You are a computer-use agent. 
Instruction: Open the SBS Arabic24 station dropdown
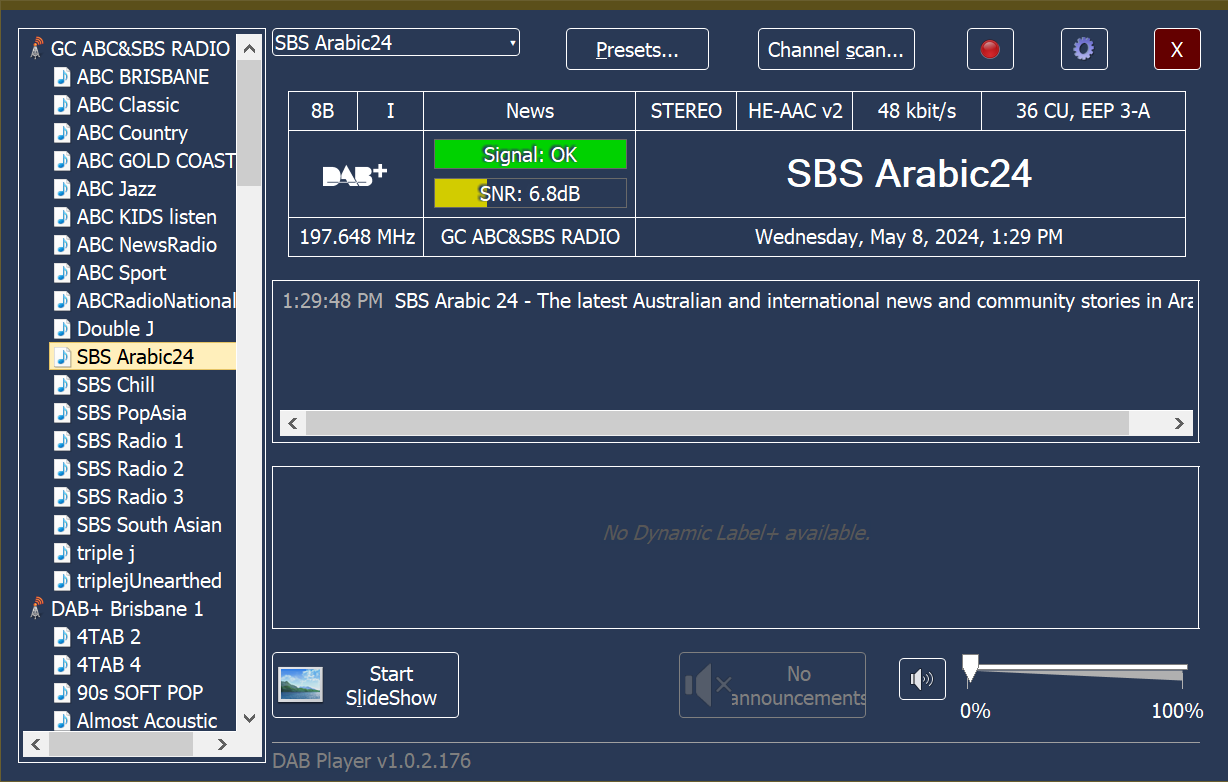[x=396, y=43]
